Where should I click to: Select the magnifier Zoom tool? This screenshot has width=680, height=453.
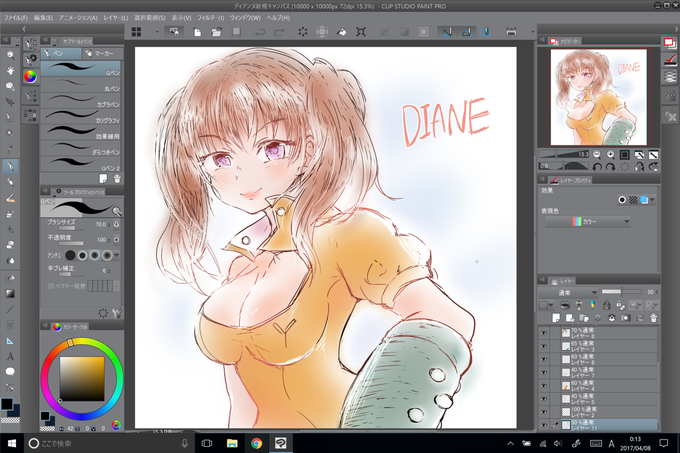10,55
